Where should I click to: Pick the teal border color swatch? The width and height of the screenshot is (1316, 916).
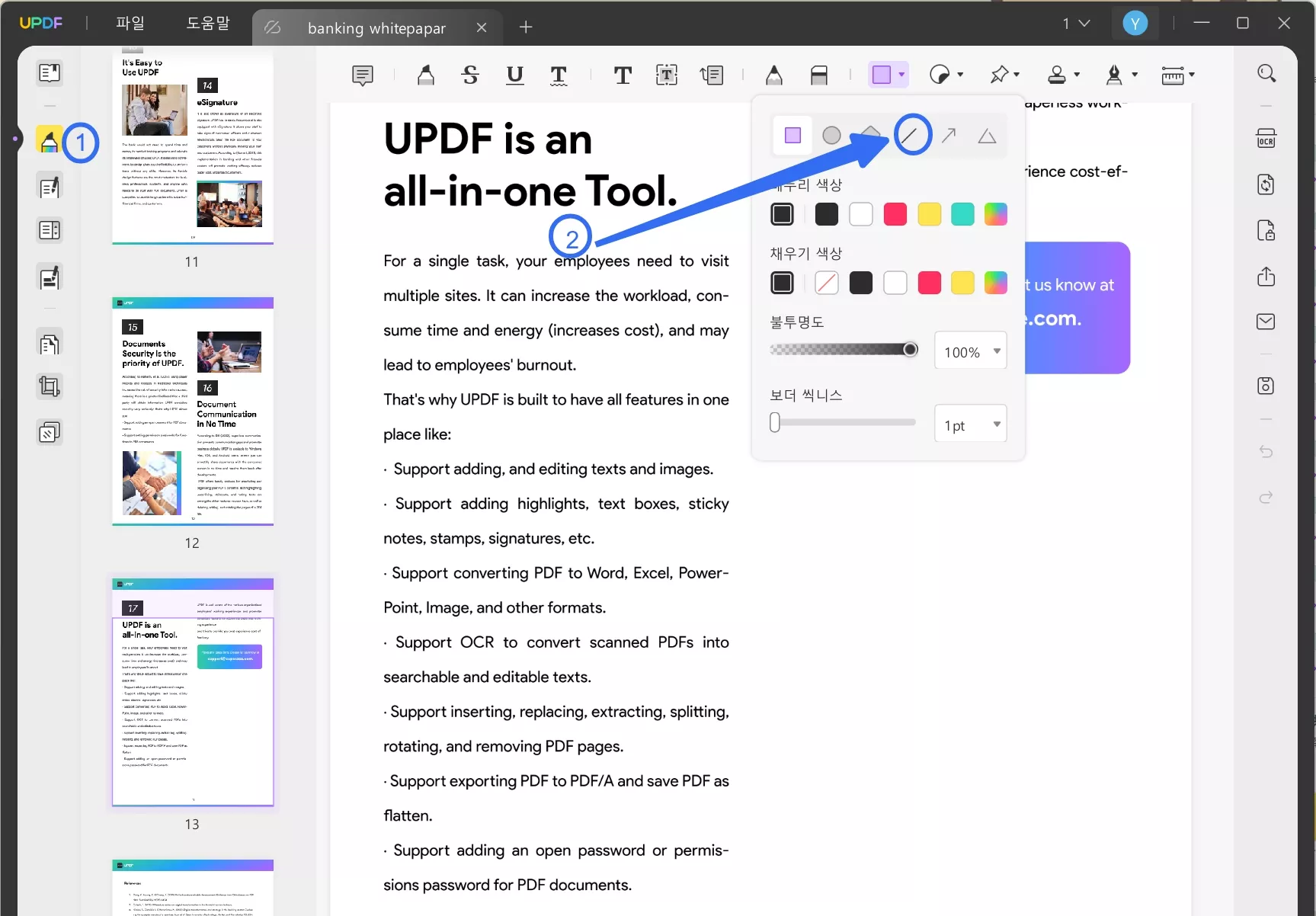coord(962,214)
